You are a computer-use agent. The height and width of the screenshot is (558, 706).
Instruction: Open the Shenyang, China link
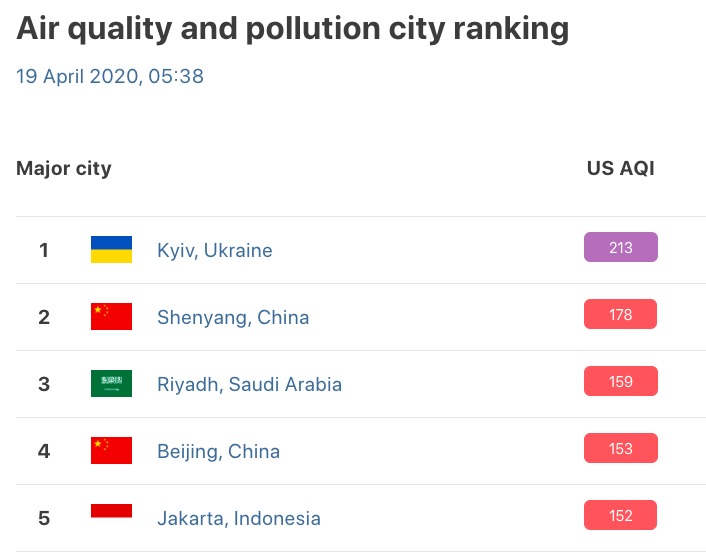233,317
